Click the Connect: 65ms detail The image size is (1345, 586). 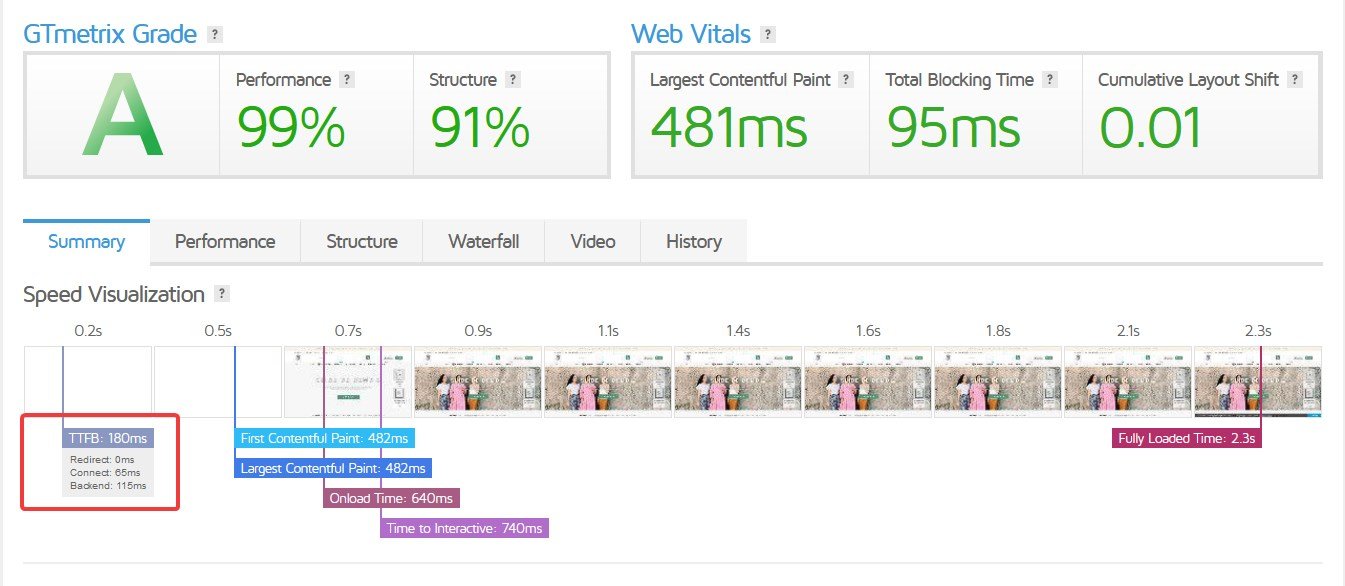click(105, 473)
